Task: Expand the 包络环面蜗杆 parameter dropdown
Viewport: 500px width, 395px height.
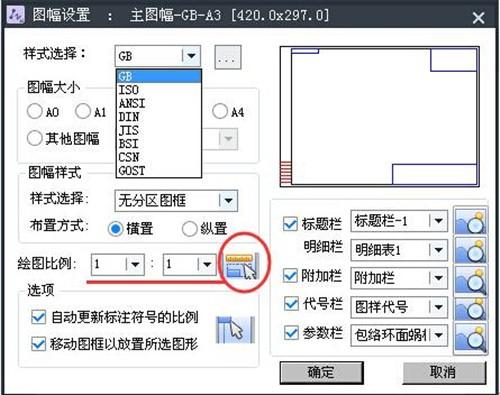Action: 438,335
